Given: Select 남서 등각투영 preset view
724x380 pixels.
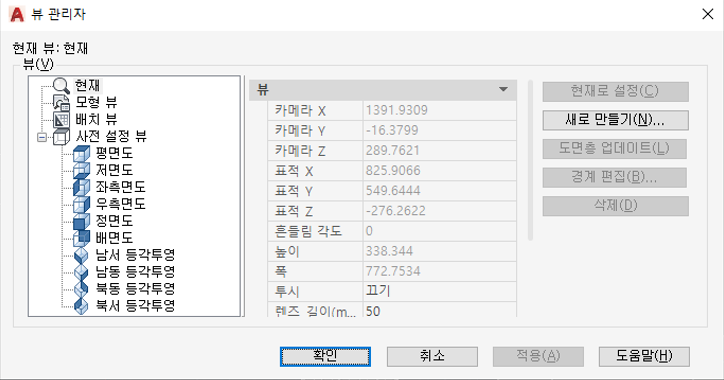Looking at the screenshot, I should 135,255.
